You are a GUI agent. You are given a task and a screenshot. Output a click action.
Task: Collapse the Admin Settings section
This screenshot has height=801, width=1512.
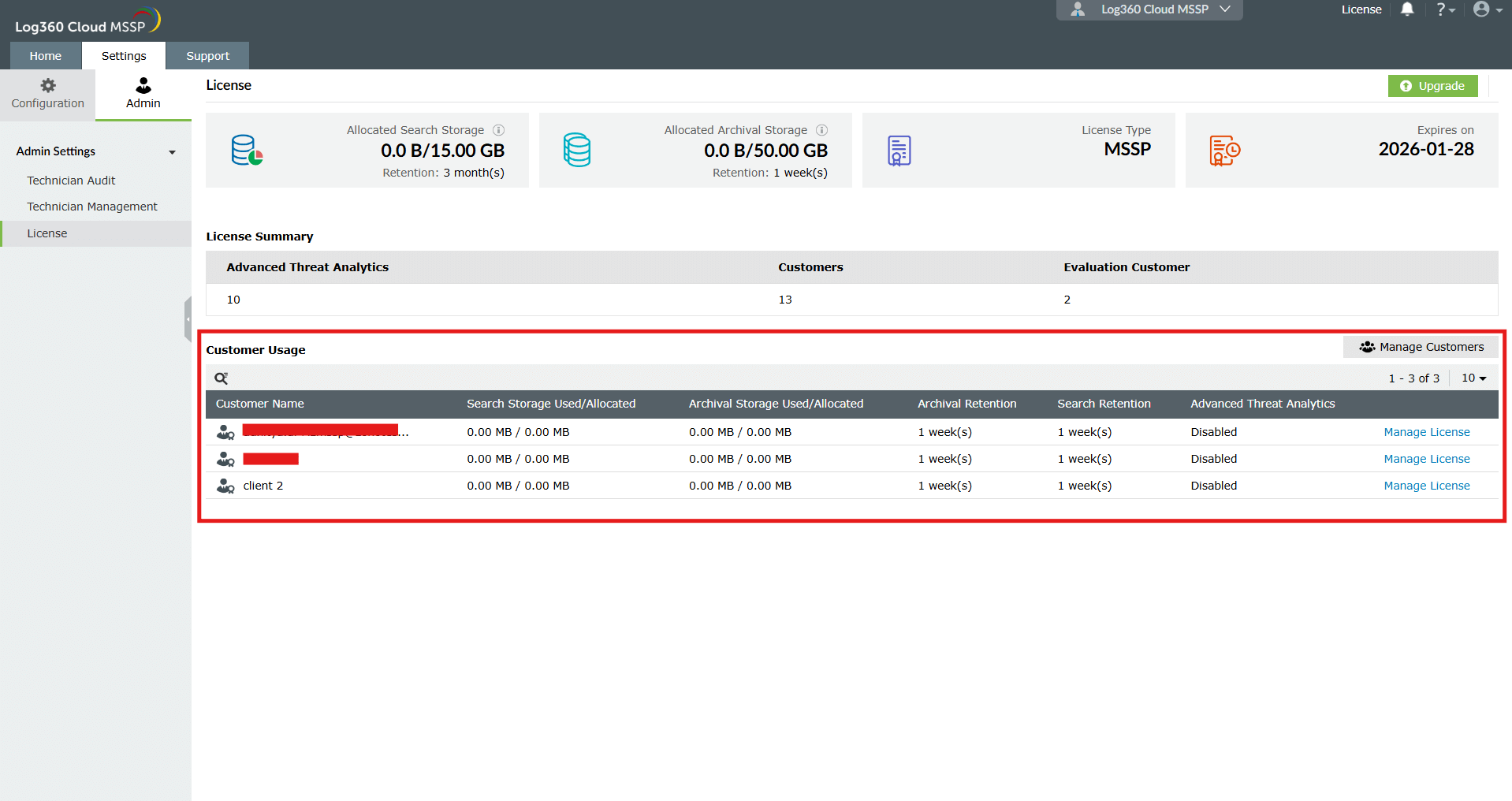click(x=172, y=152)
